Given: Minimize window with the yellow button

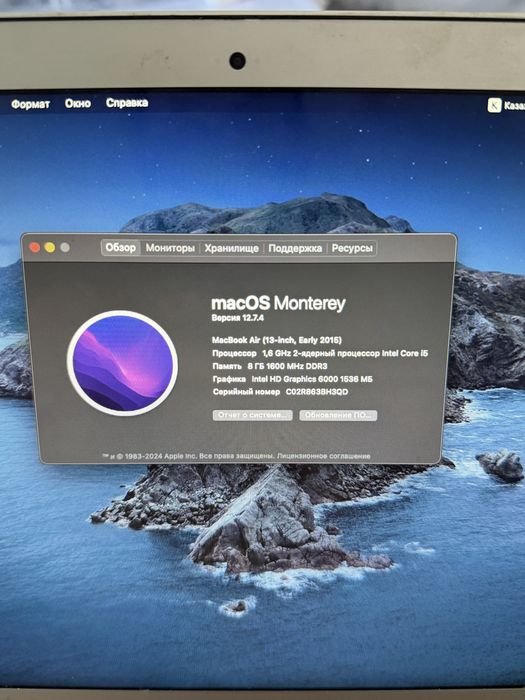Looking at the screenshot, I should [50, 247].
